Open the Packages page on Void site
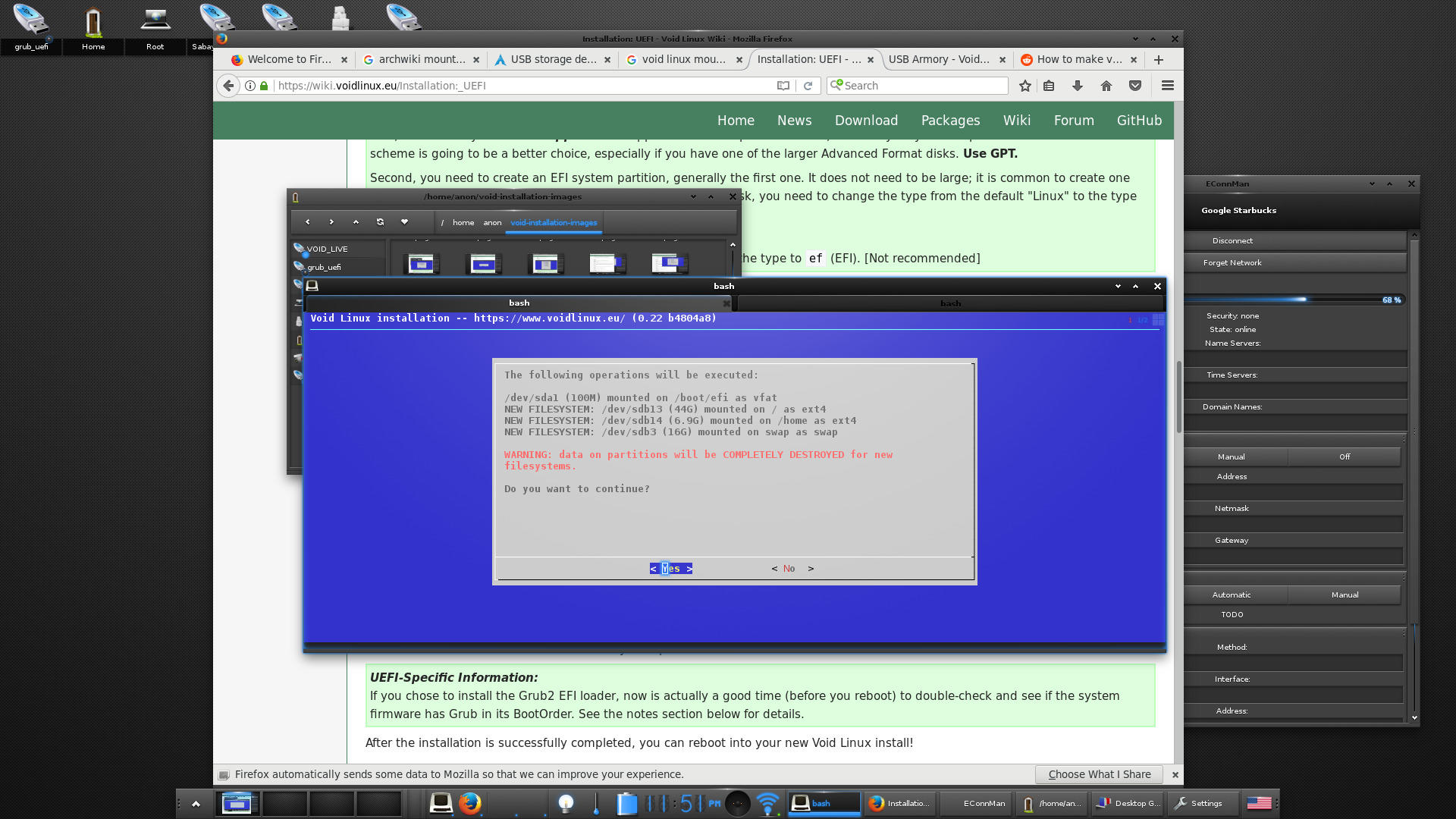1456x819 pixels. pos(950,121)
